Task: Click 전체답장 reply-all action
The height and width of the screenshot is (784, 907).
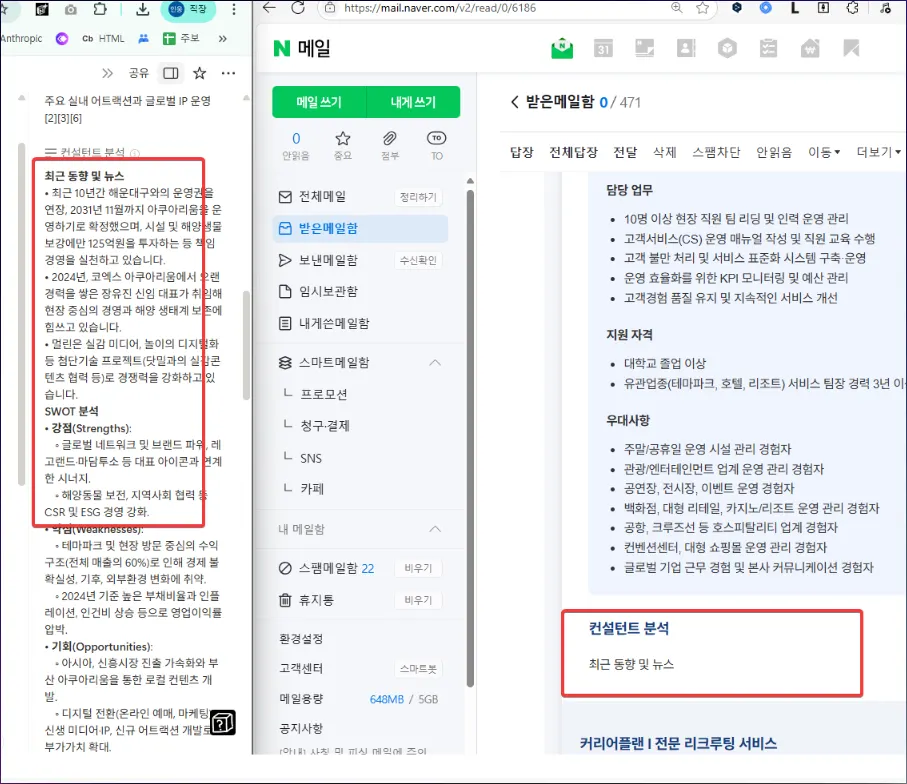Action: 573,152
